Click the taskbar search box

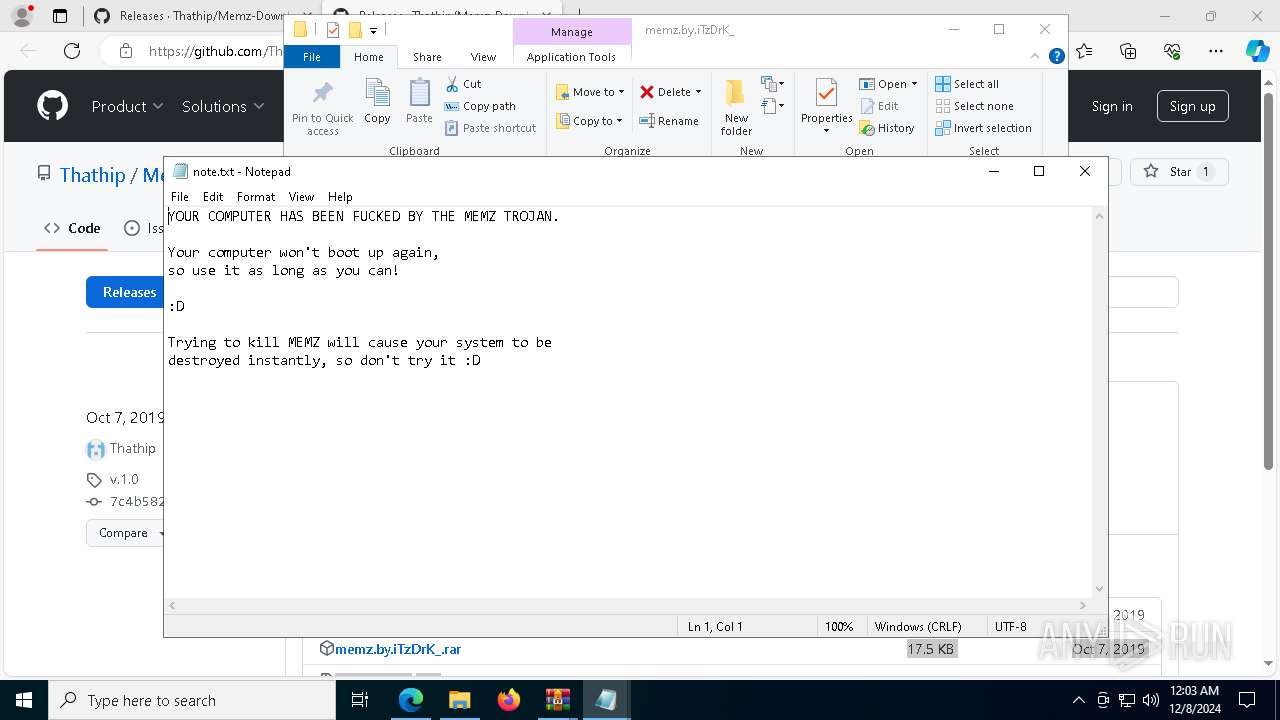(x=192, y=700)
